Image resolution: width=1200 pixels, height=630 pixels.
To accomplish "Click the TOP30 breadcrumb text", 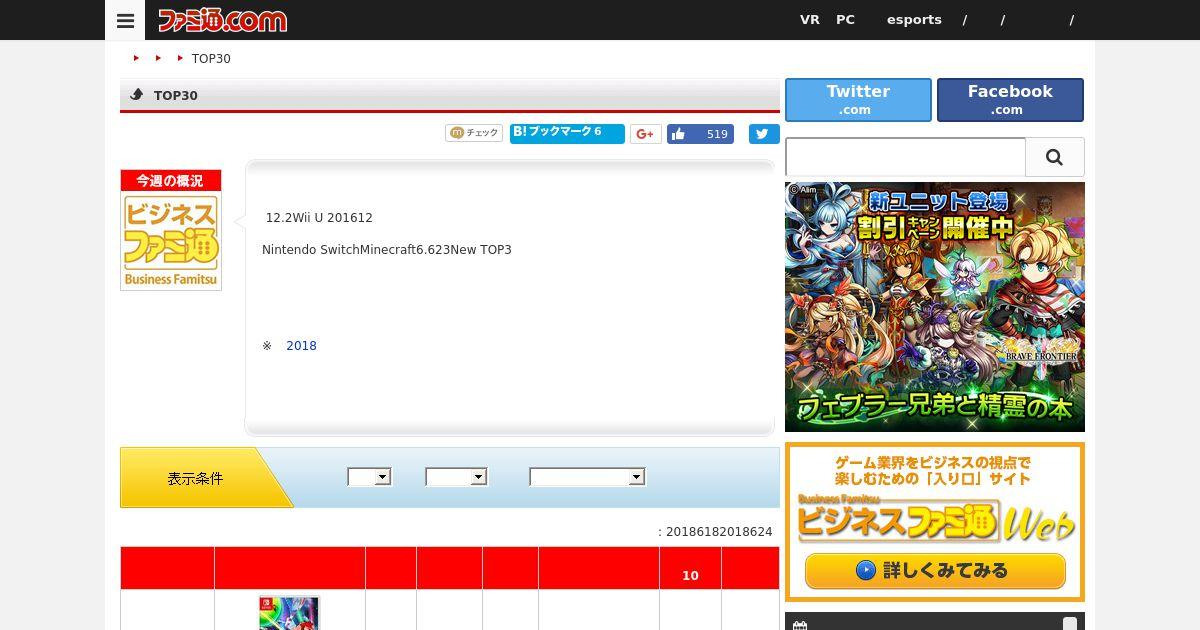I will [x=211, y=59].
